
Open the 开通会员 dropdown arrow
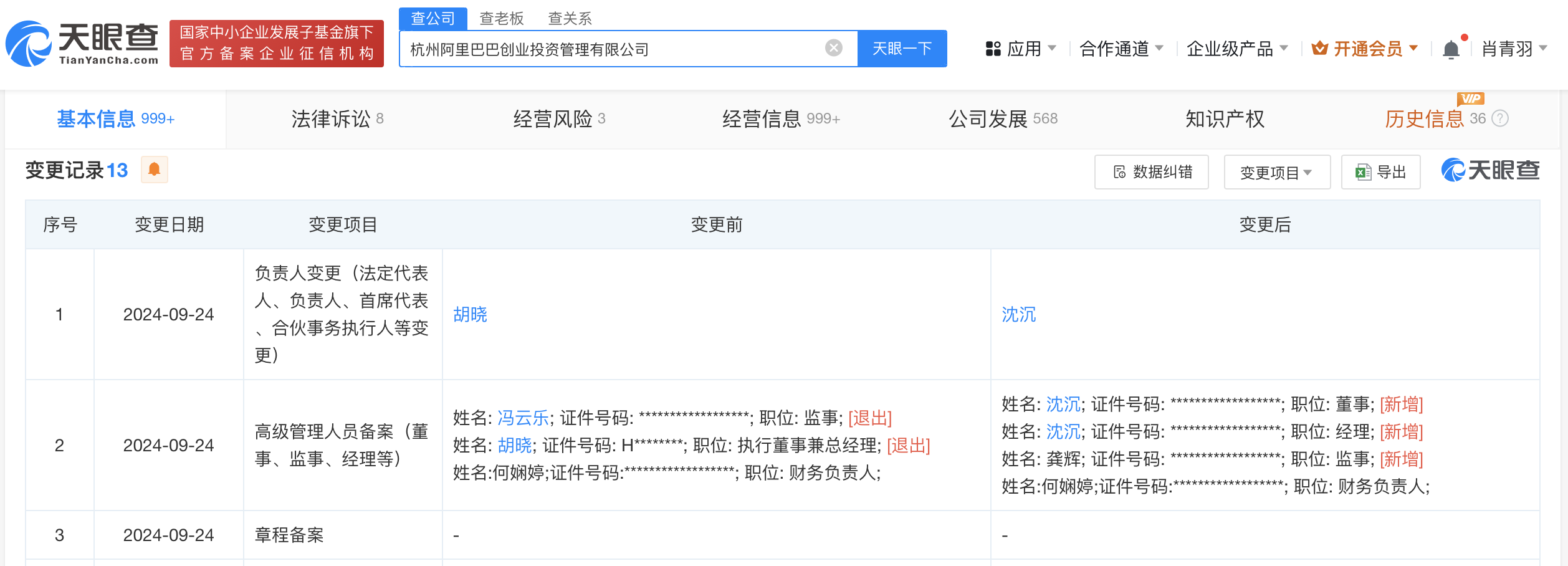point(1413,48)
